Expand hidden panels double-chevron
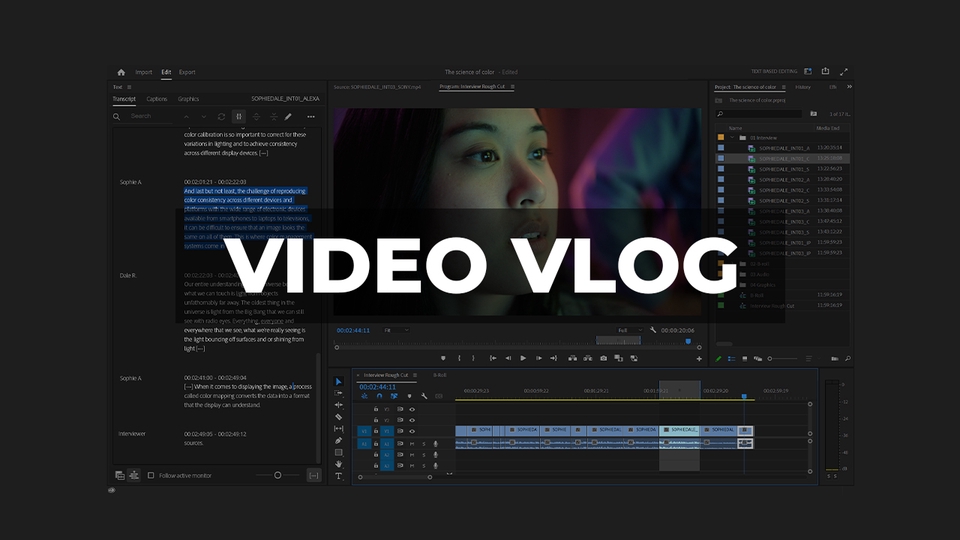 849,87
